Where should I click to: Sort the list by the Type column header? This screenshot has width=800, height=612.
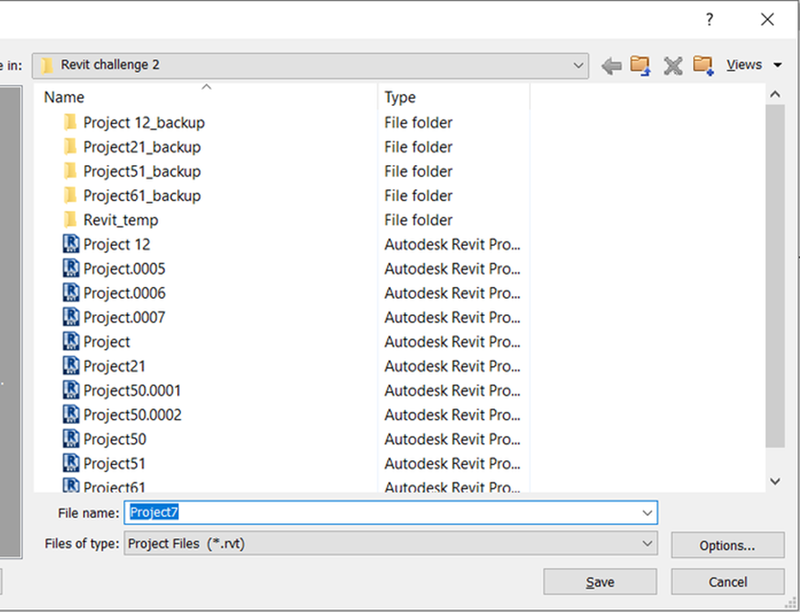click(454, 97)
